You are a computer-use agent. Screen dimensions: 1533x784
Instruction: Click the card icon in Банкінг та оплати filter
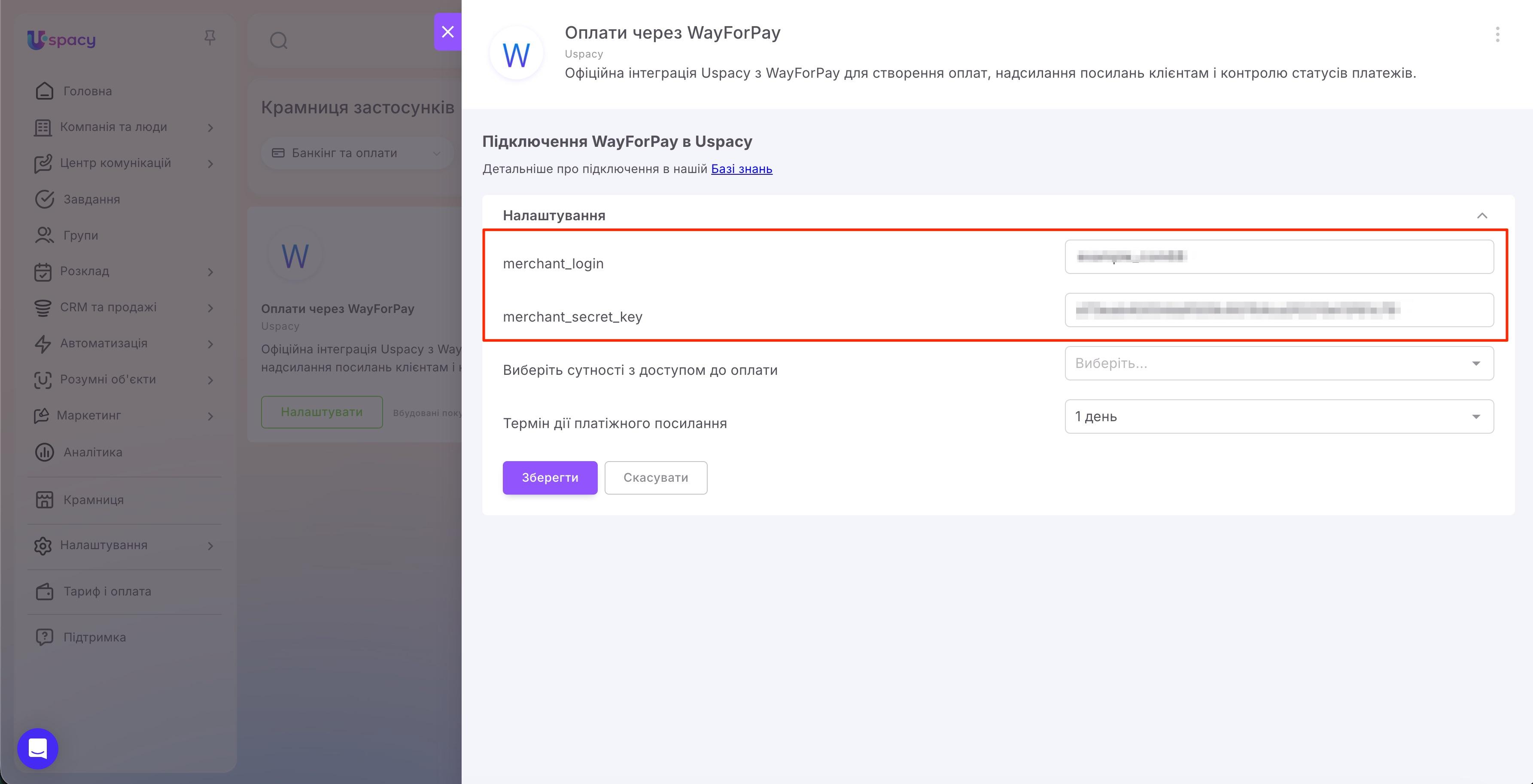[278, 153]
